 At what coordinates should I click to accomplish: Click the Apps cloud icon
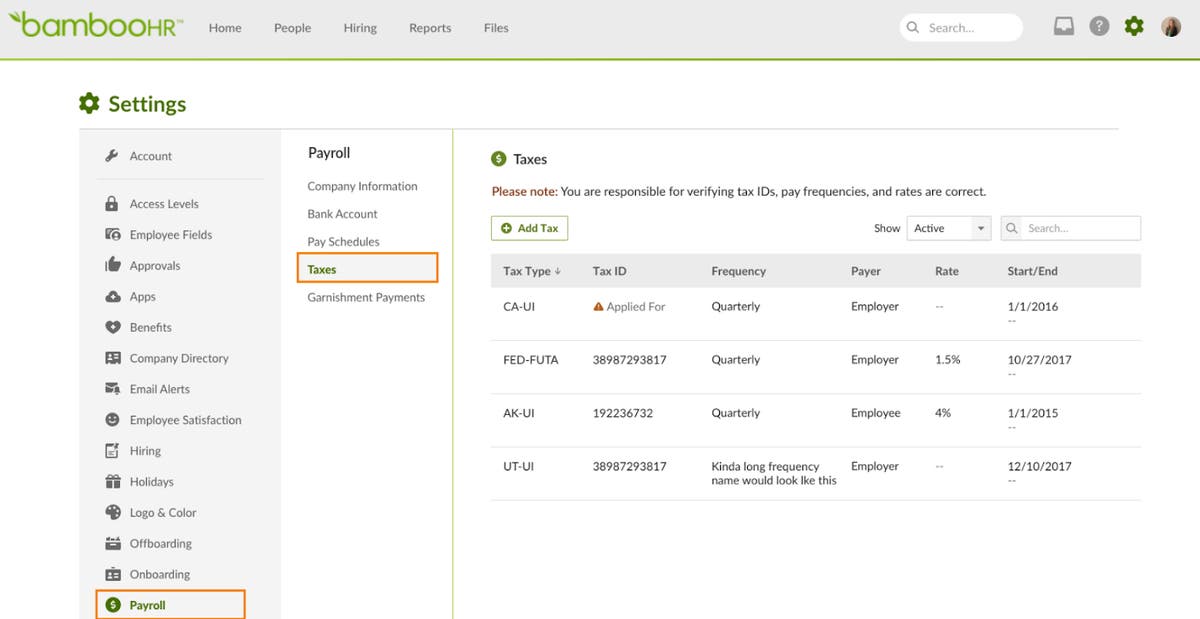[113, 296]
